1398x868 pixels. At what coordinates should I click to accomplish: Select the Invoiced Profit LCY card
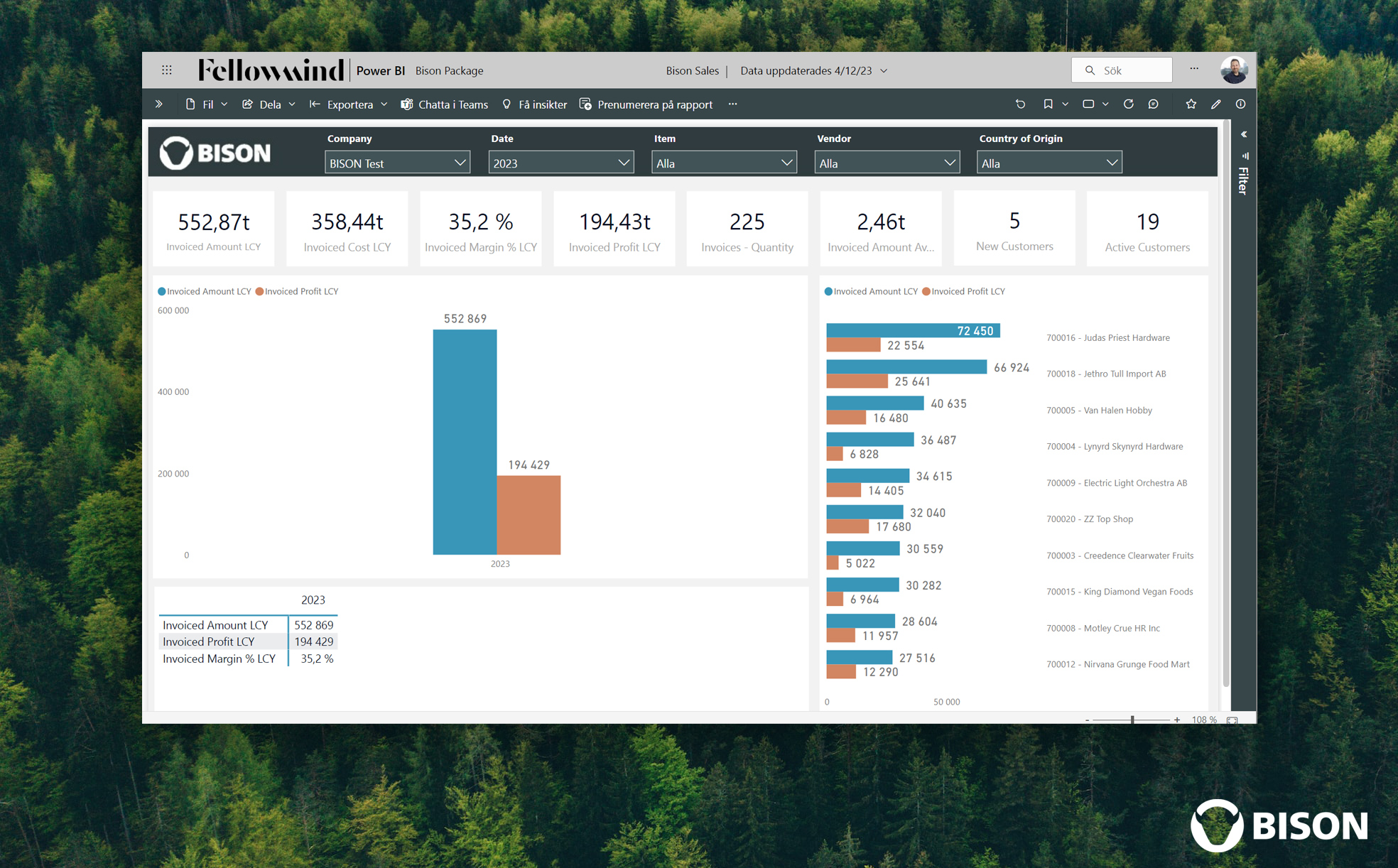tap(614, 229)
